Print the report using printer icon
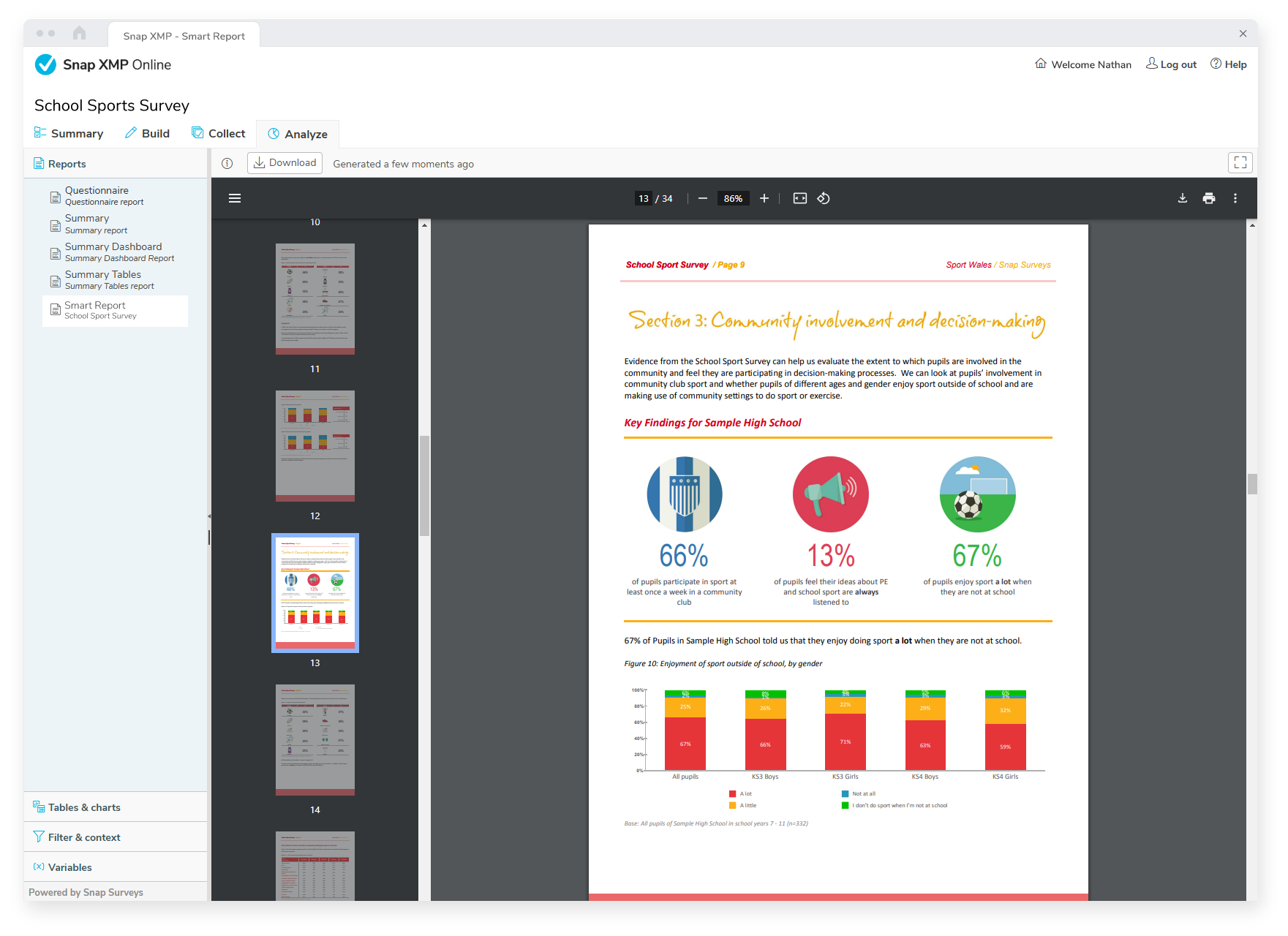 click(1209, 198)
